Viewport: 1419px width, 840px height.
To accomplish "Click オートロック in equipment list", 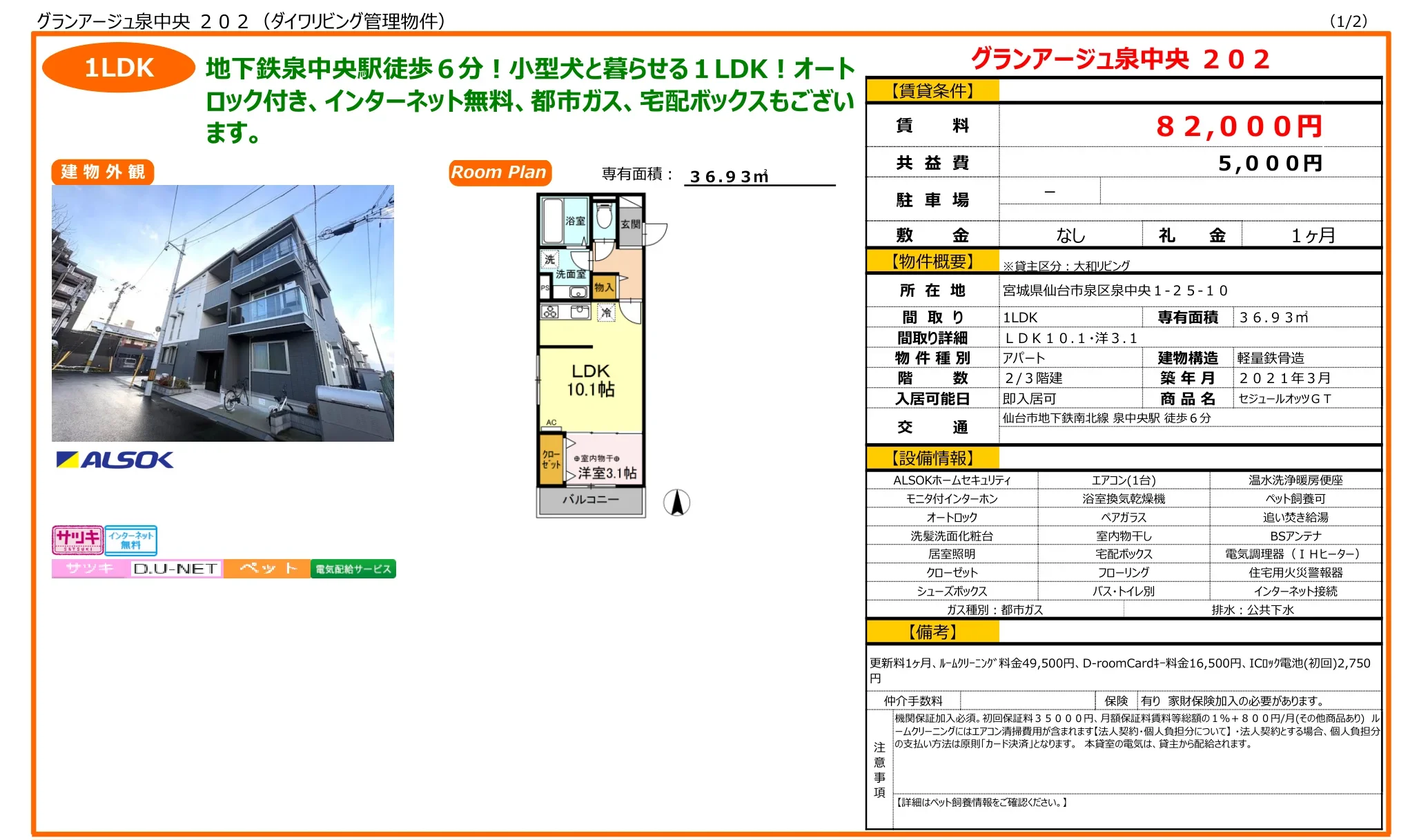I will coord(952,518).
